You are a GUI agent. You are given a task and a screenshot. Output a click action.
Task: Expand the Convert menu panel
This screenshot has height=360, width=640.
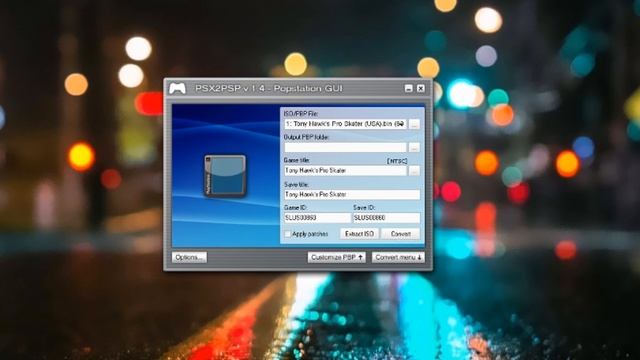click(x=398, y=257)
